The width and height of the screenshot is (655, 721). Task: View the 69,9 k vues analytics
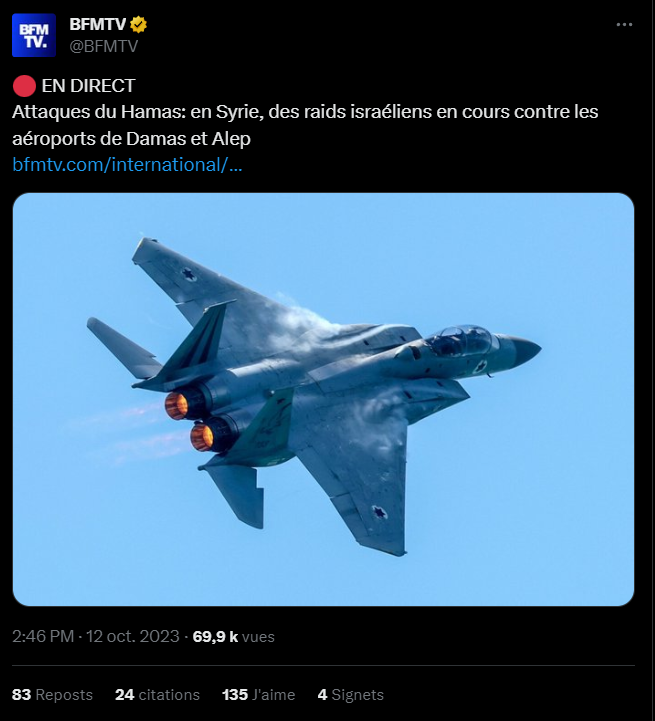(x=233, y=636)
